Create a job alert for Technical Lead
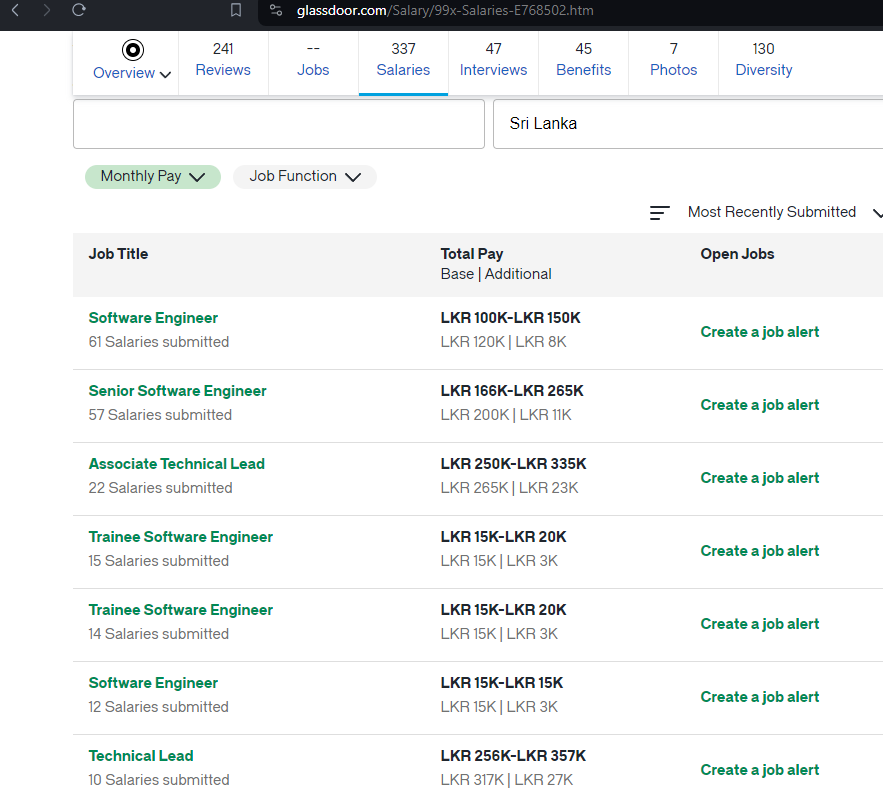The height and width of the screenshot is (807, 883). 760,770
